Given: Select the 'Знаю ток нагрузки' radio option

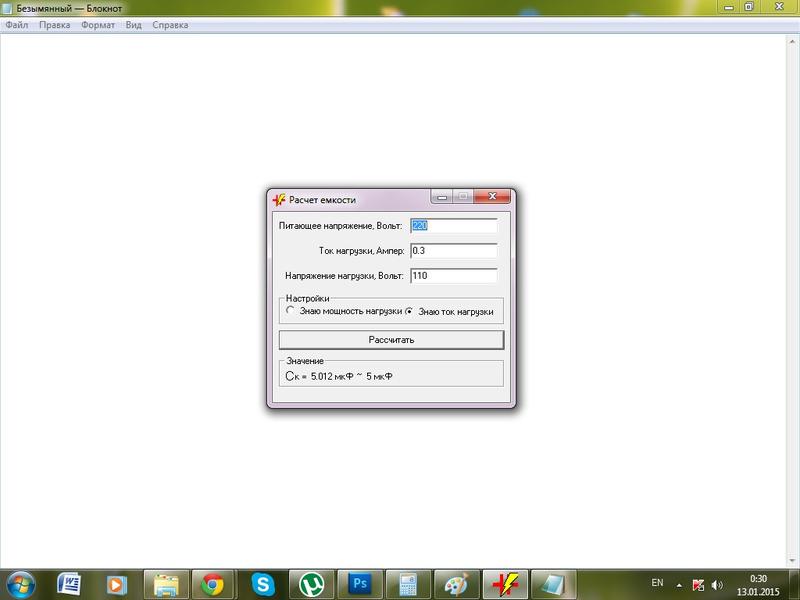Looking at the screenshot, I should [409, 311].
